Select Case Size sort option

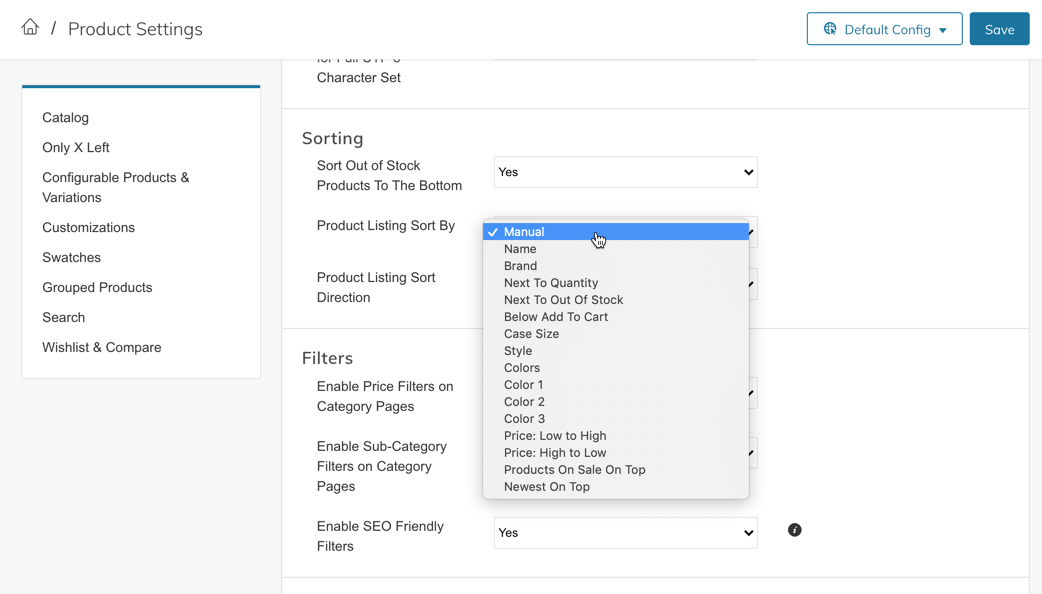531,334
